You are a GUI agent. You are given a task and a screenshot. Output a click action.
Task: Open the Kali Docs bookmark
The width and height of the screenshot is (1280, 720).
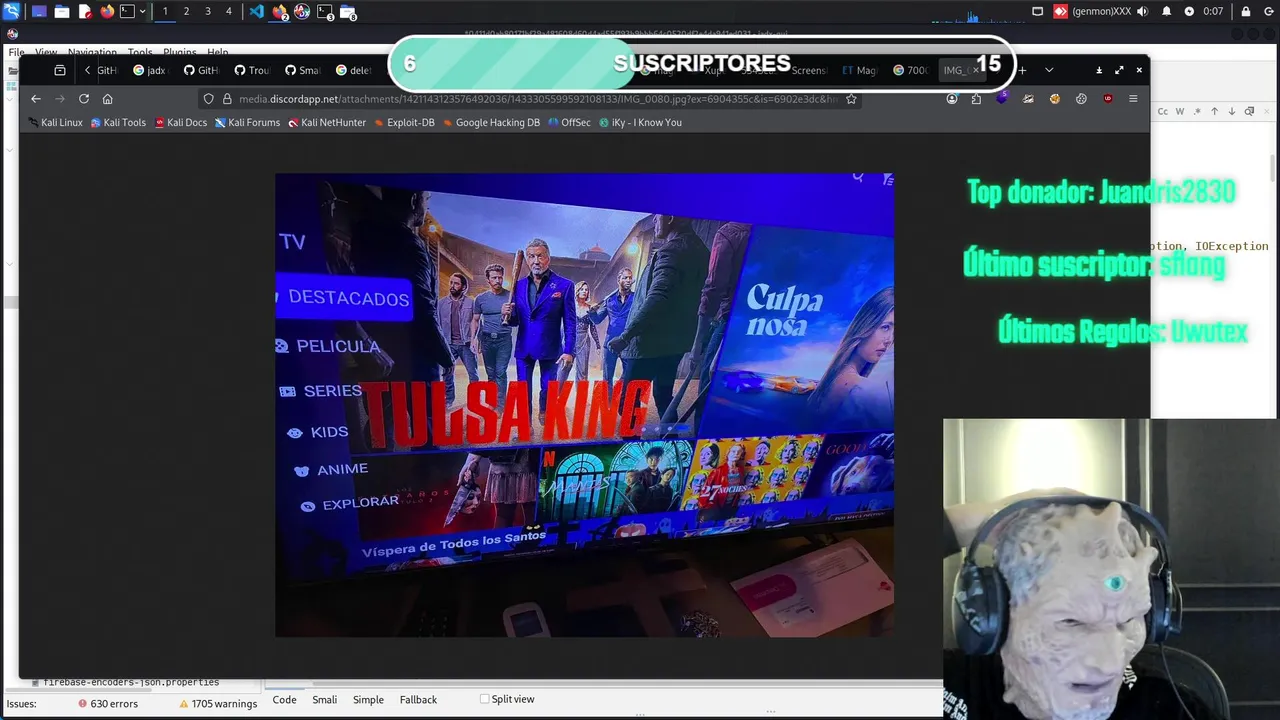pyautogui.click(x=180, y=122)
